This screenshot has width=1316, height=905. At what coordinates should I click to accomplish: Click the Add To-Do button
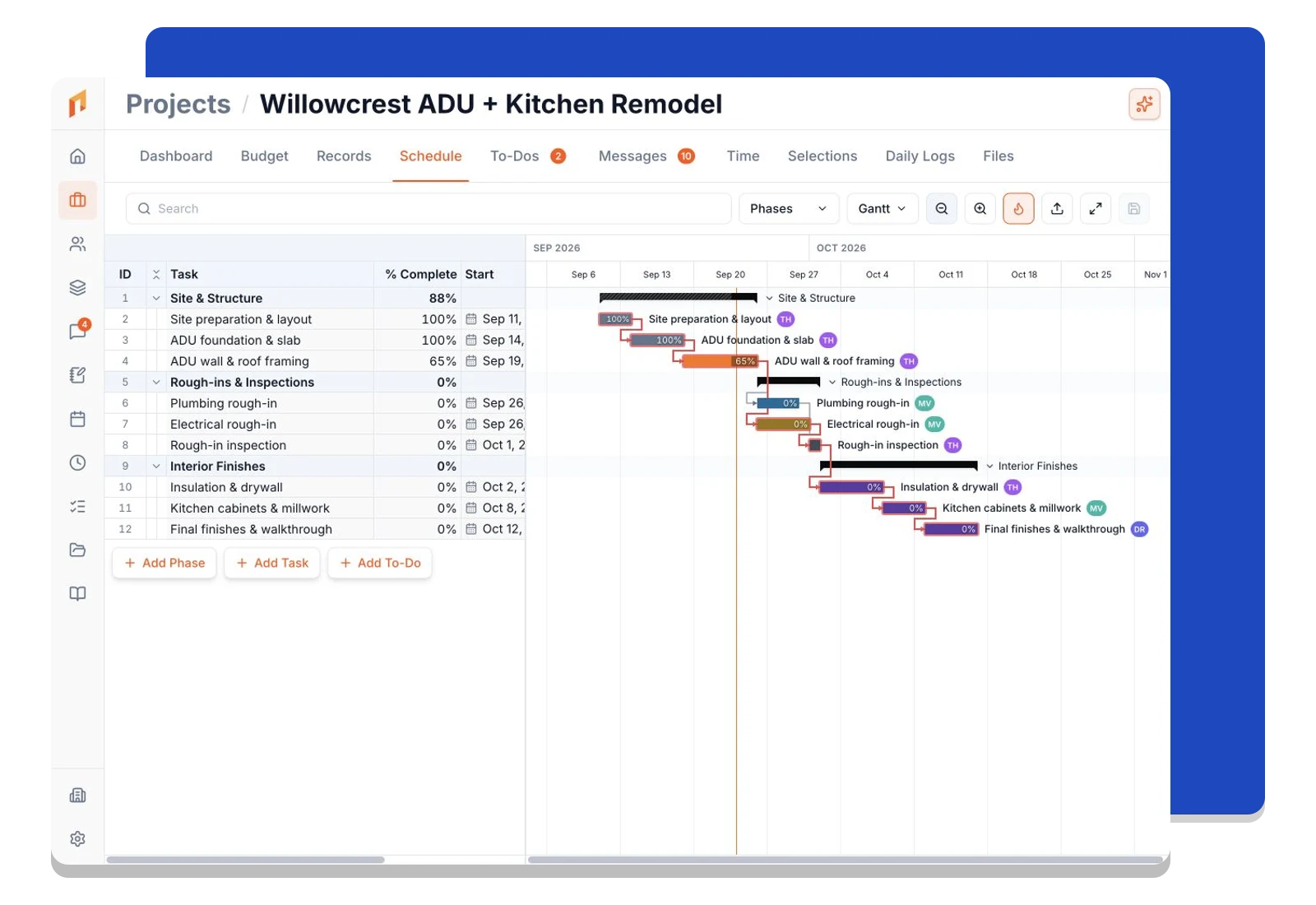click(380, 563)
